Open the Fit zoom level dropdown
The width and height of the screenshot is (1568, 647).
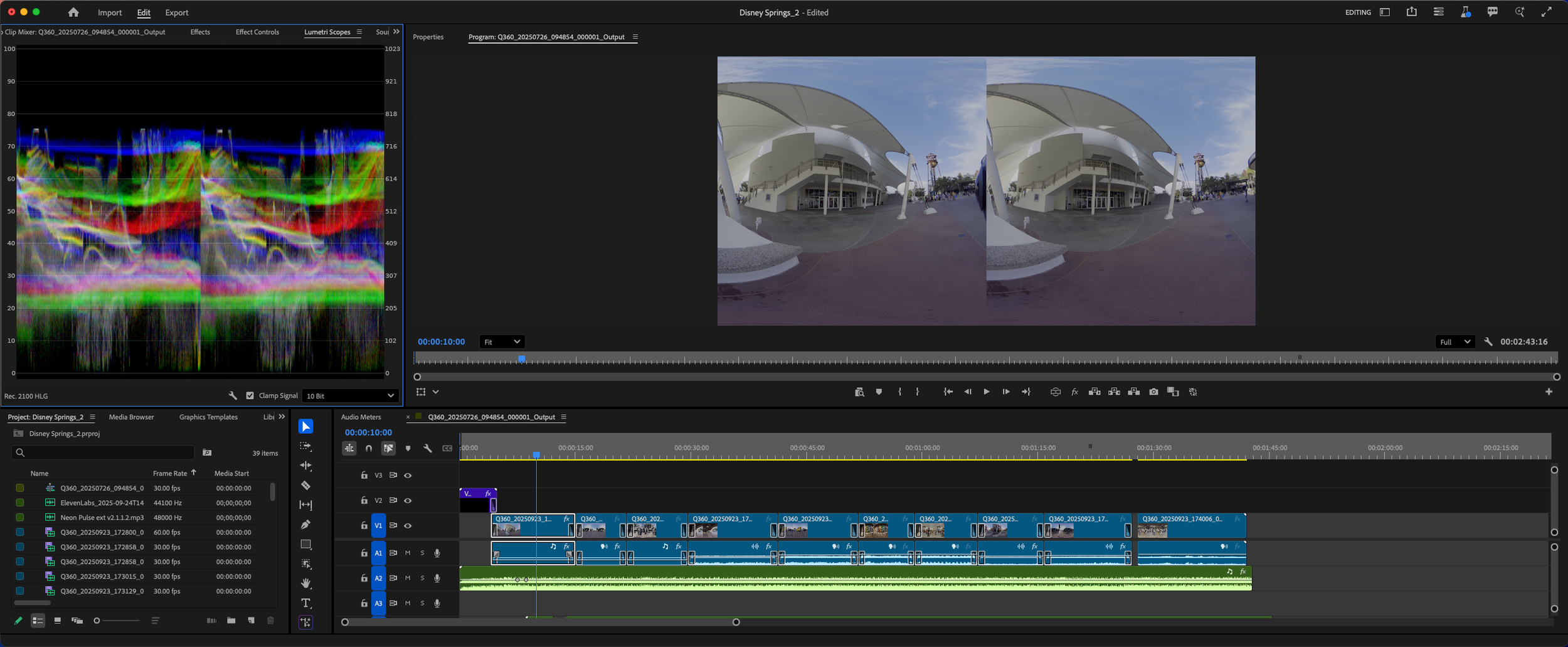pos(502,341)
